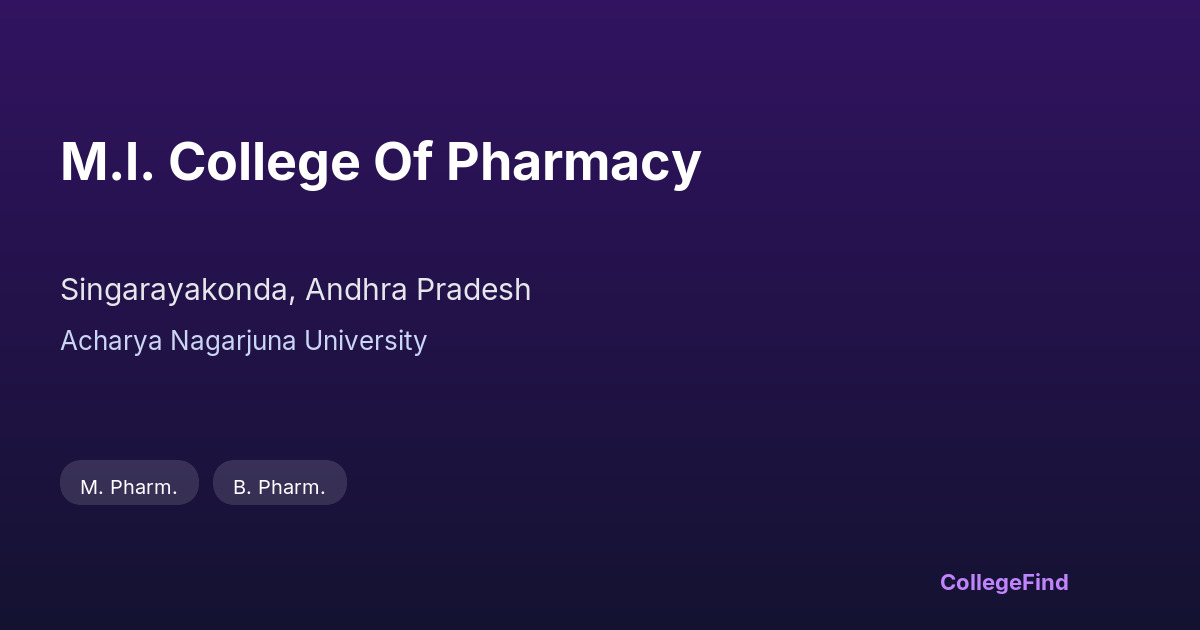Image resolution: width=1200 pixels, height=630 pixels.
Task: Open the Acharya Nagarjuna University link
Action: [243, 341]
